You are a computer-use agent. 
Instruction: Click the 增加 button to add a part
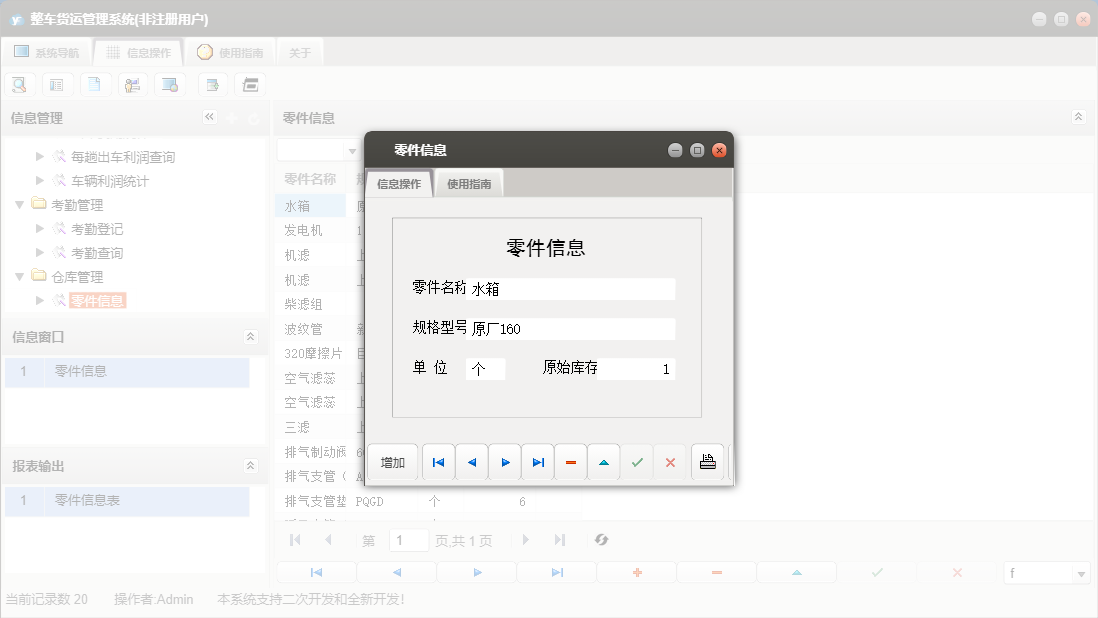click(392, 461)
